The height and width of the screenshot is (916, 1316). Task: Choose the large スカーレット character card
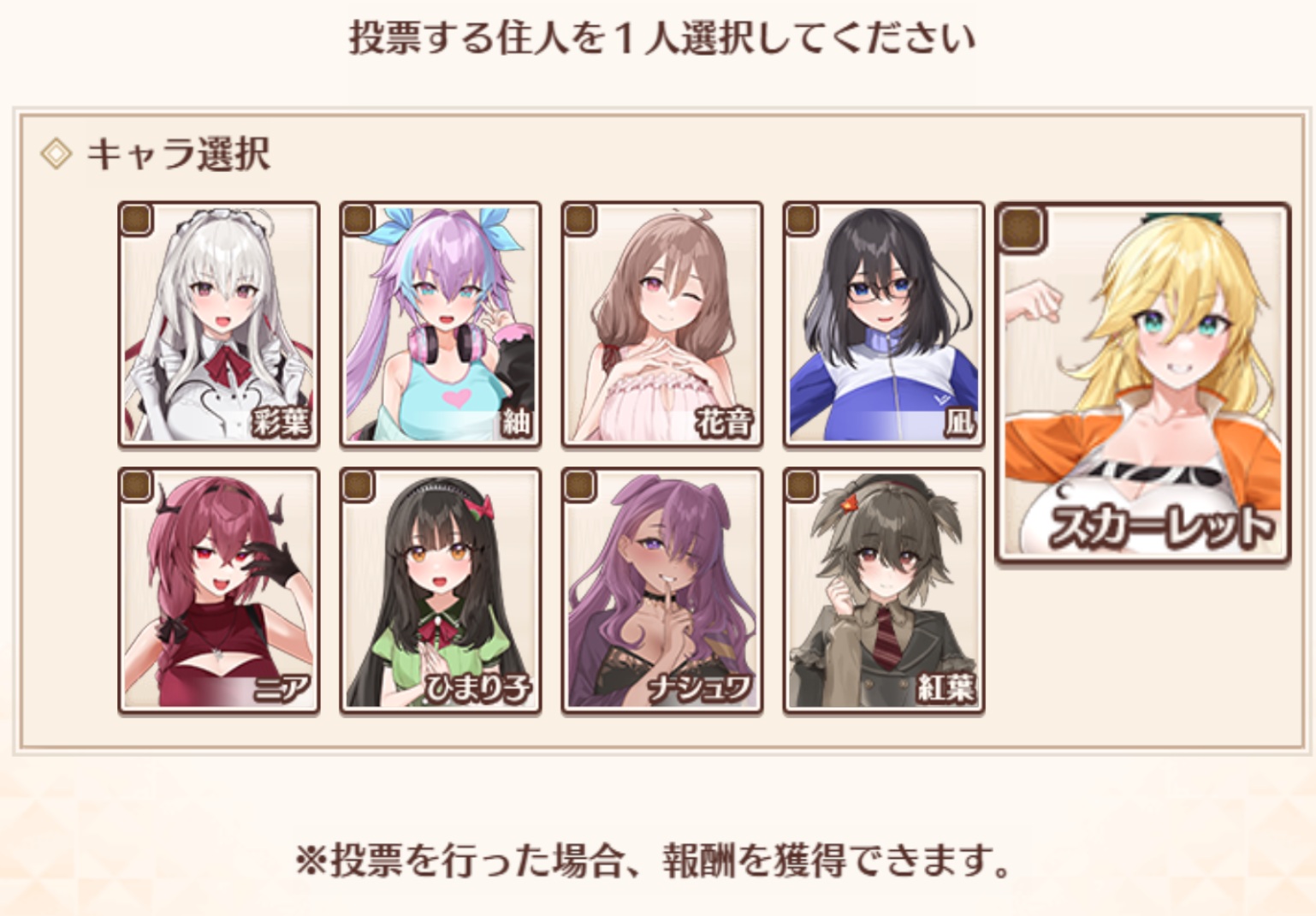click(x=1143, y=384)
